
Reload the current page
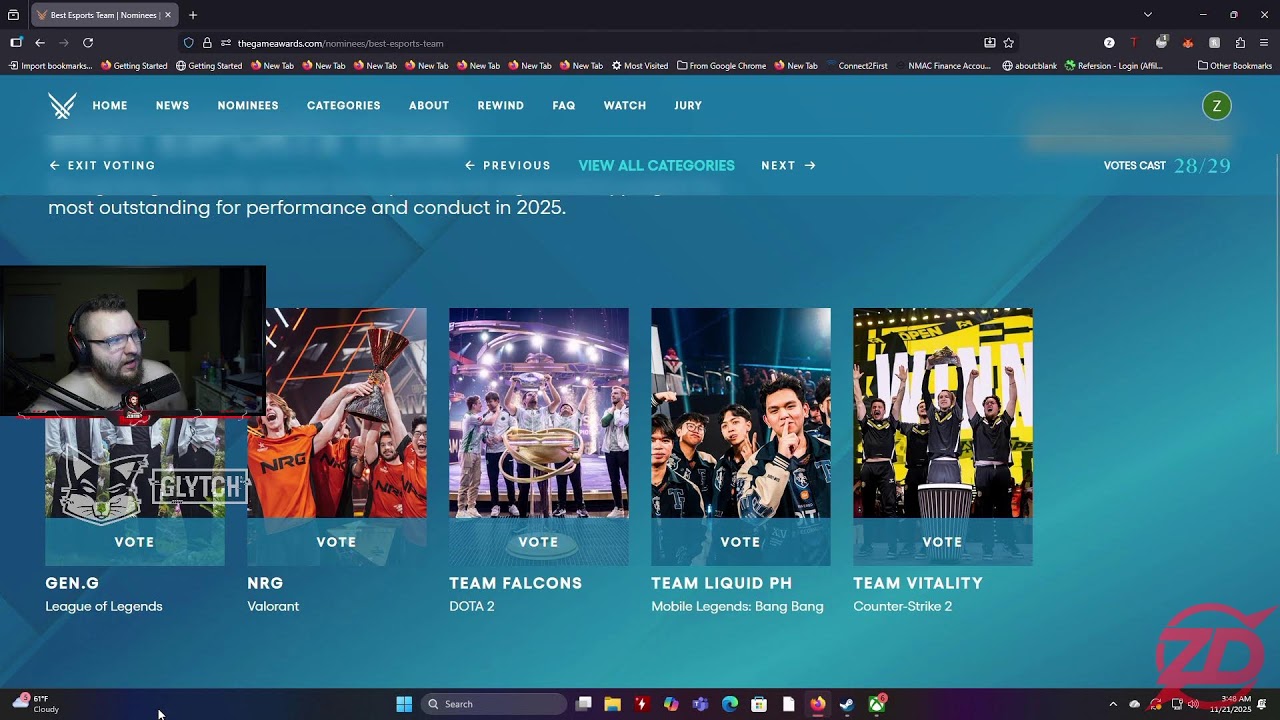pyautogui.click(x=88, y=43)
